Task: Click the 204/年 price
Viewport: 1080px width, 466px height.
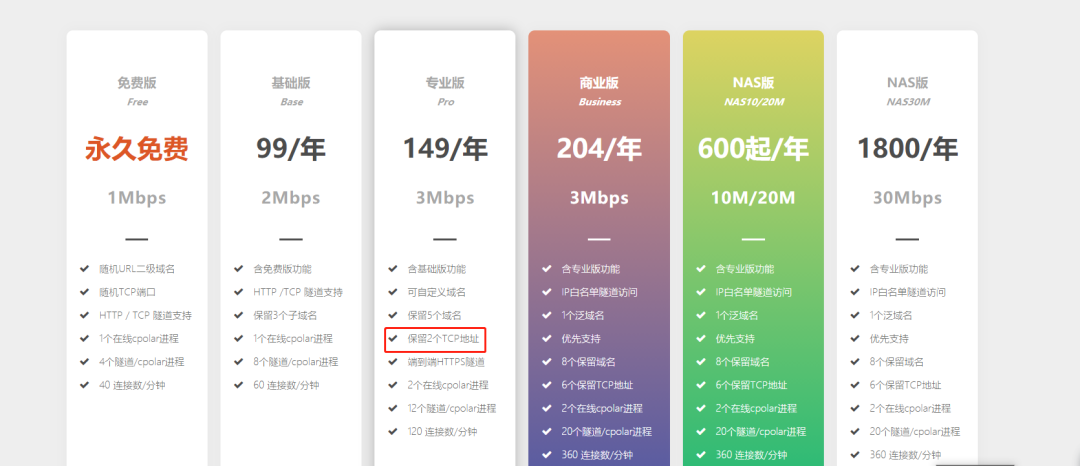Action: [599, 149]
